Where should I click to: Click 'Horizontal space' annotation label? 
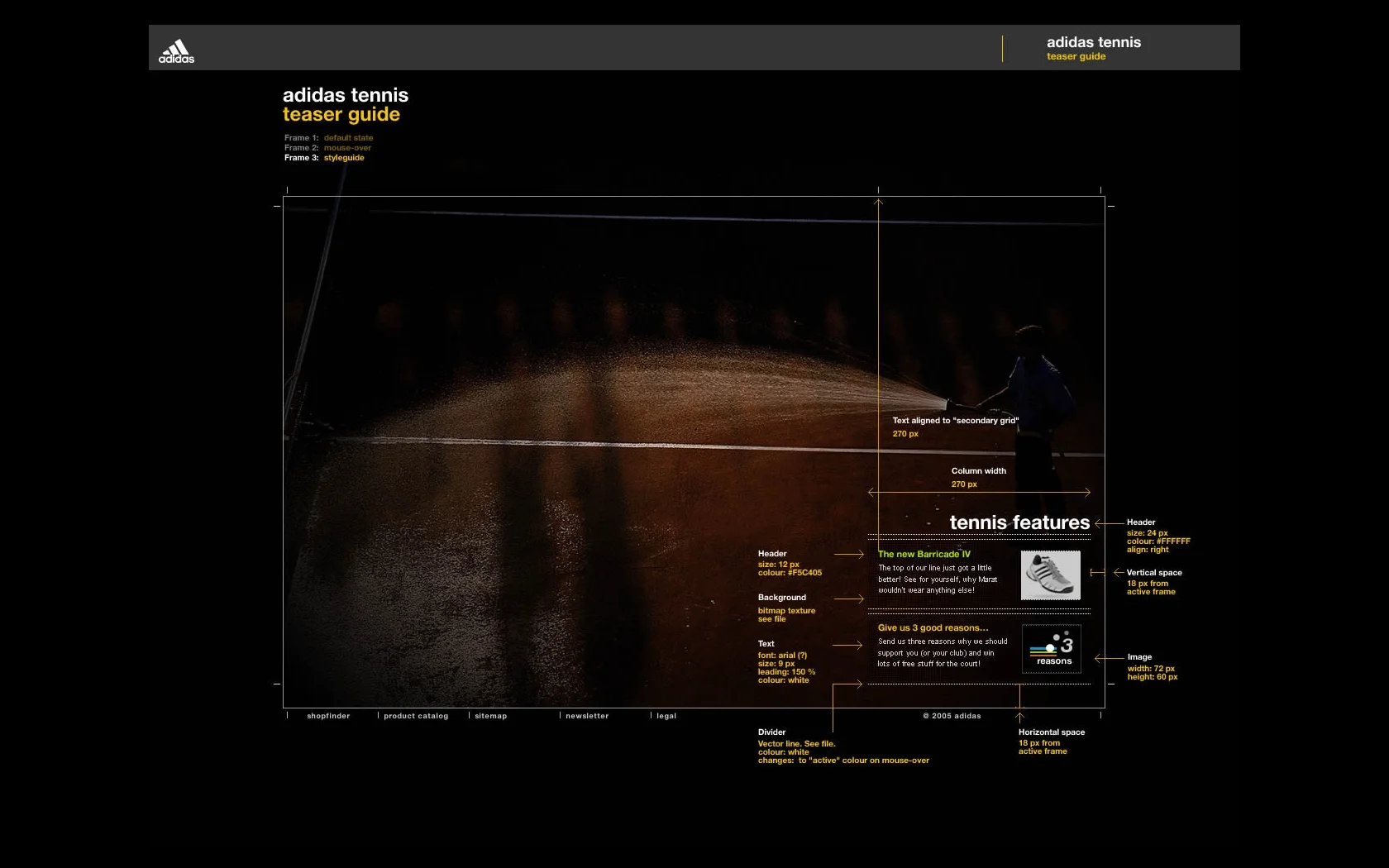(1052, 732)
